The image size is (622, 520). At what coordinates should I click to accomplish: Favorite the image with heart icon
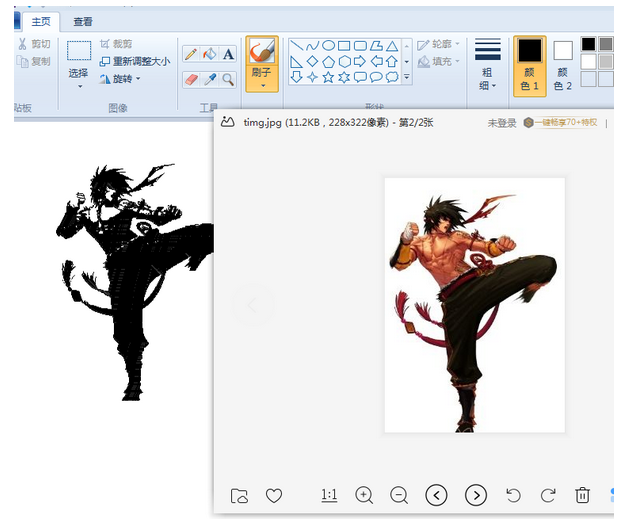tap(274, 495)
